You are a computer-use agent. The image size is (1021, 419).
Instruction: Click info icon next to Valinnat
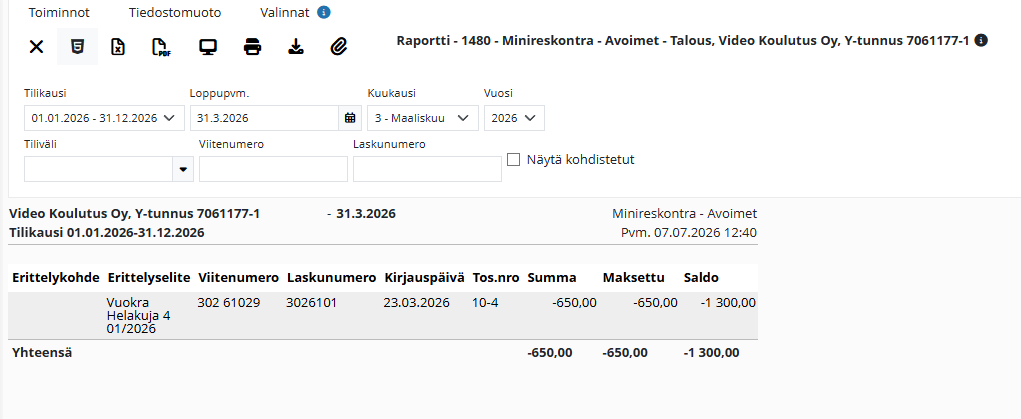(x=324, y=12)
